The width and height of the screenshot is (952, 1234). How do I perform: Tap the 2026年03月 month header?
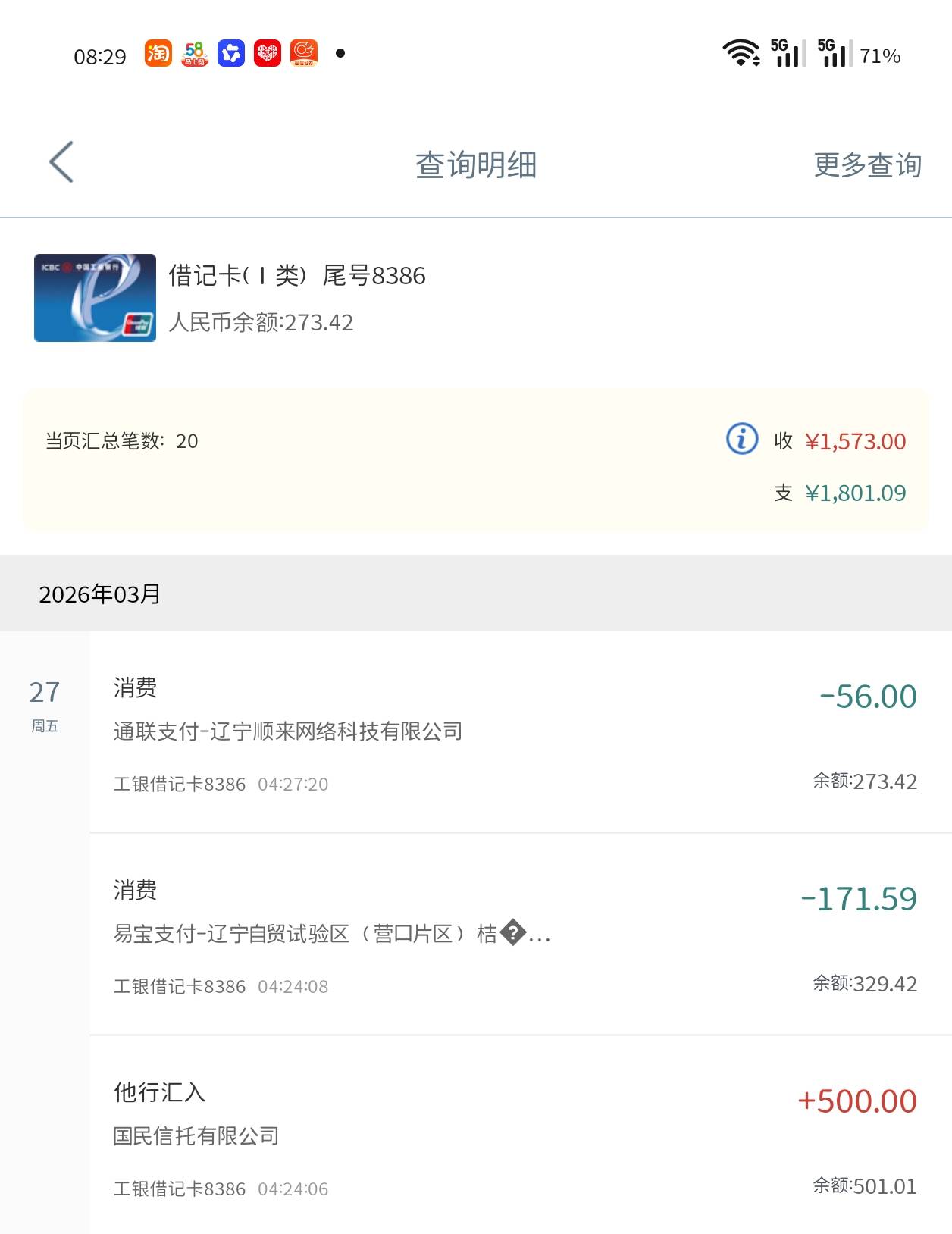click(100, 594)
